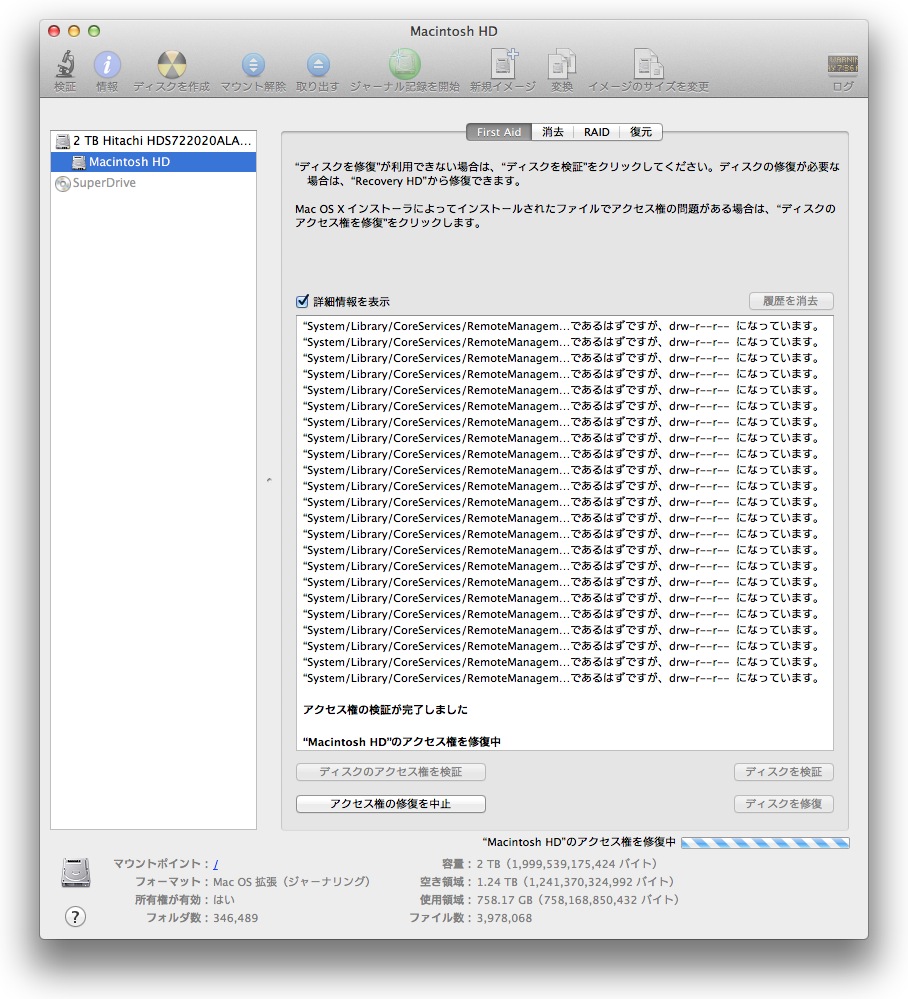Screen dimensions: 908x999
Task: Click the 履歴を消去 button
Action: [791, 301]
